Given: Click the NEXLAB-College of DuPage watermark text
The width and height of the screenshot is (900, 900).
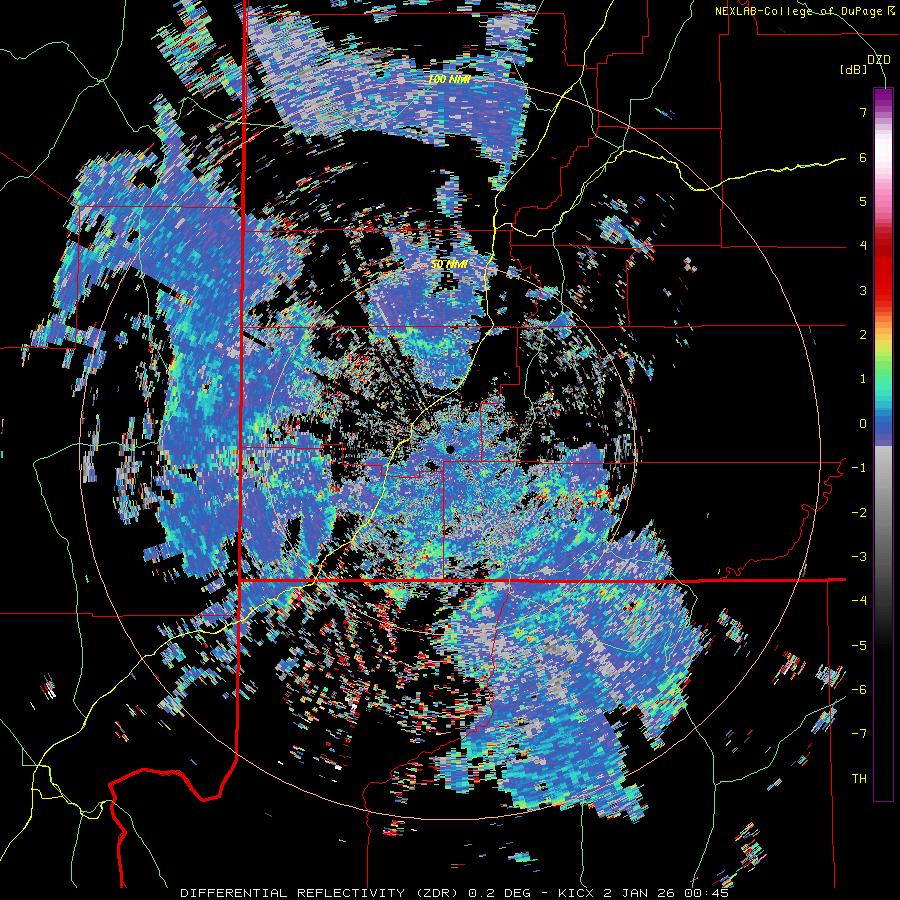Looking at the screenshot, I should click(803, 11).
